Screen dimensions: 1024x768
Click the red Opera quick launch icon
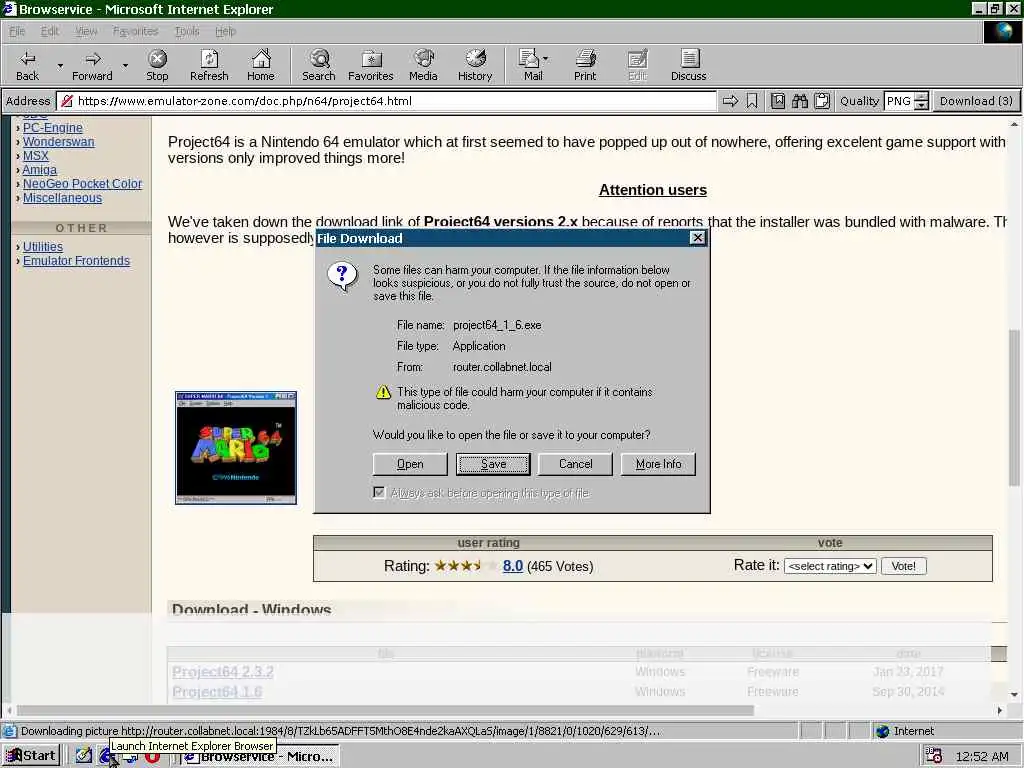[152, 757]
